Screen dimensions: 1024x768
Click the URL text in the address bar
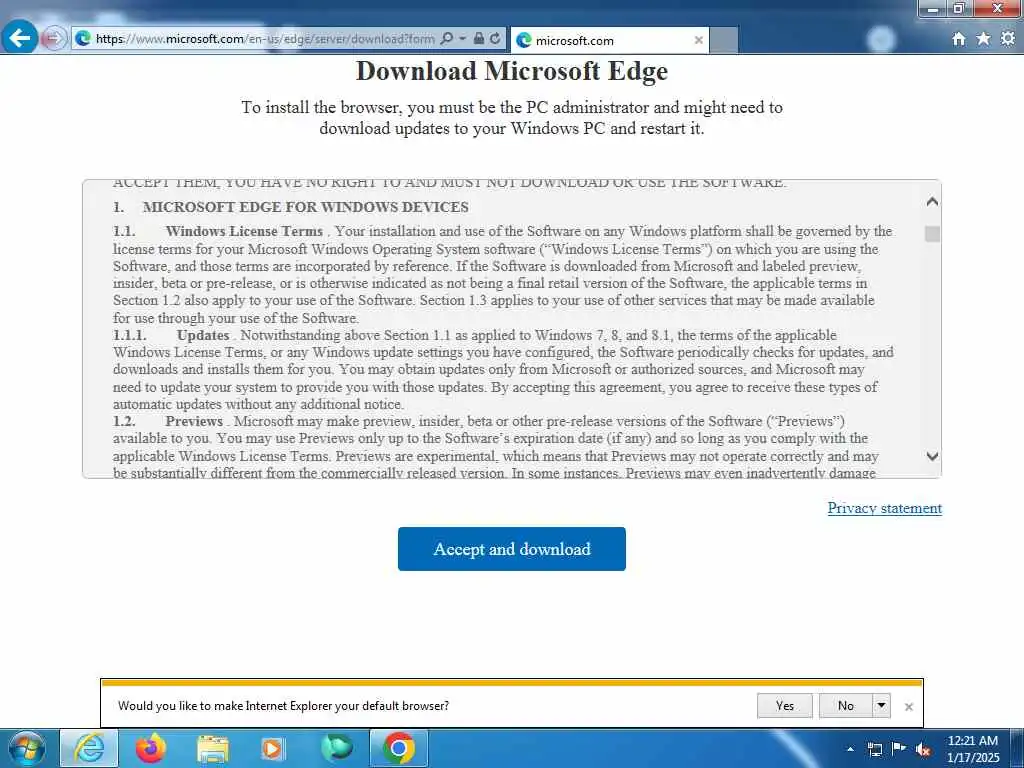coord(265,39)
